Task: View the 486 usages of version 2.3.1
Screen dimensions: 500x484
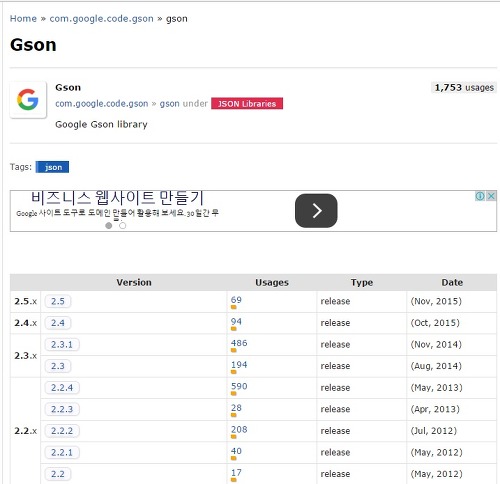Action: [x=239, y=343]
